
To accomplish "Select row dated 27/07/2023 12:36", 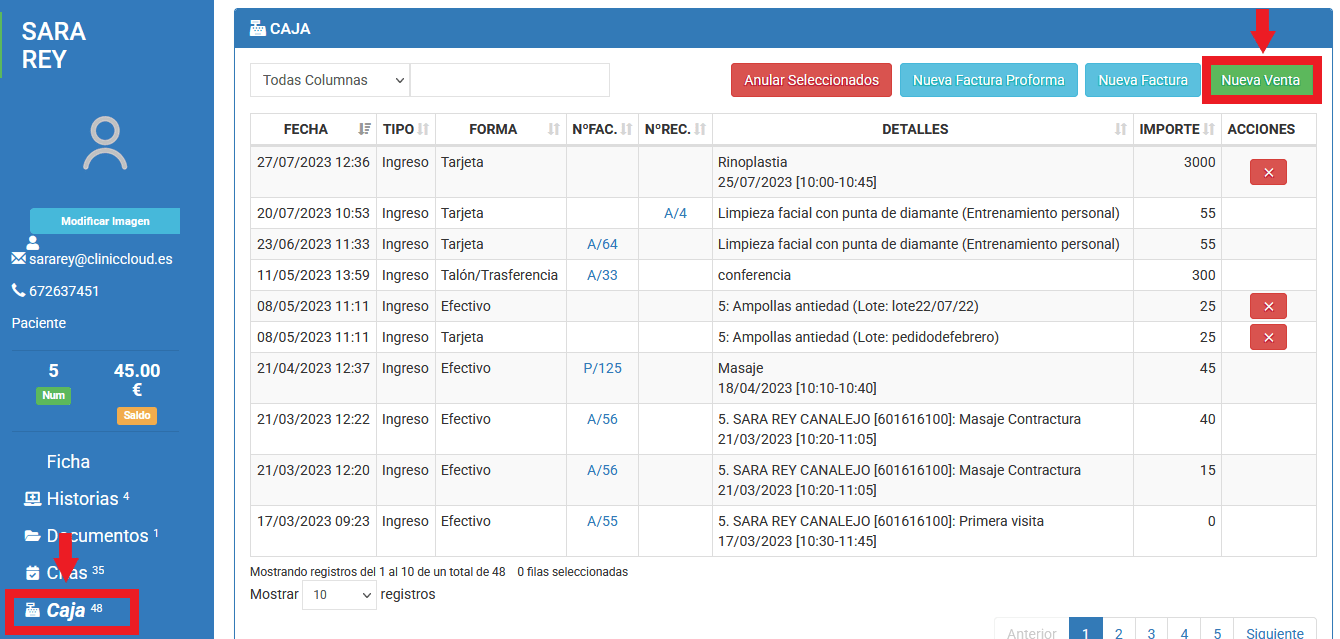I will coord(783,172).
